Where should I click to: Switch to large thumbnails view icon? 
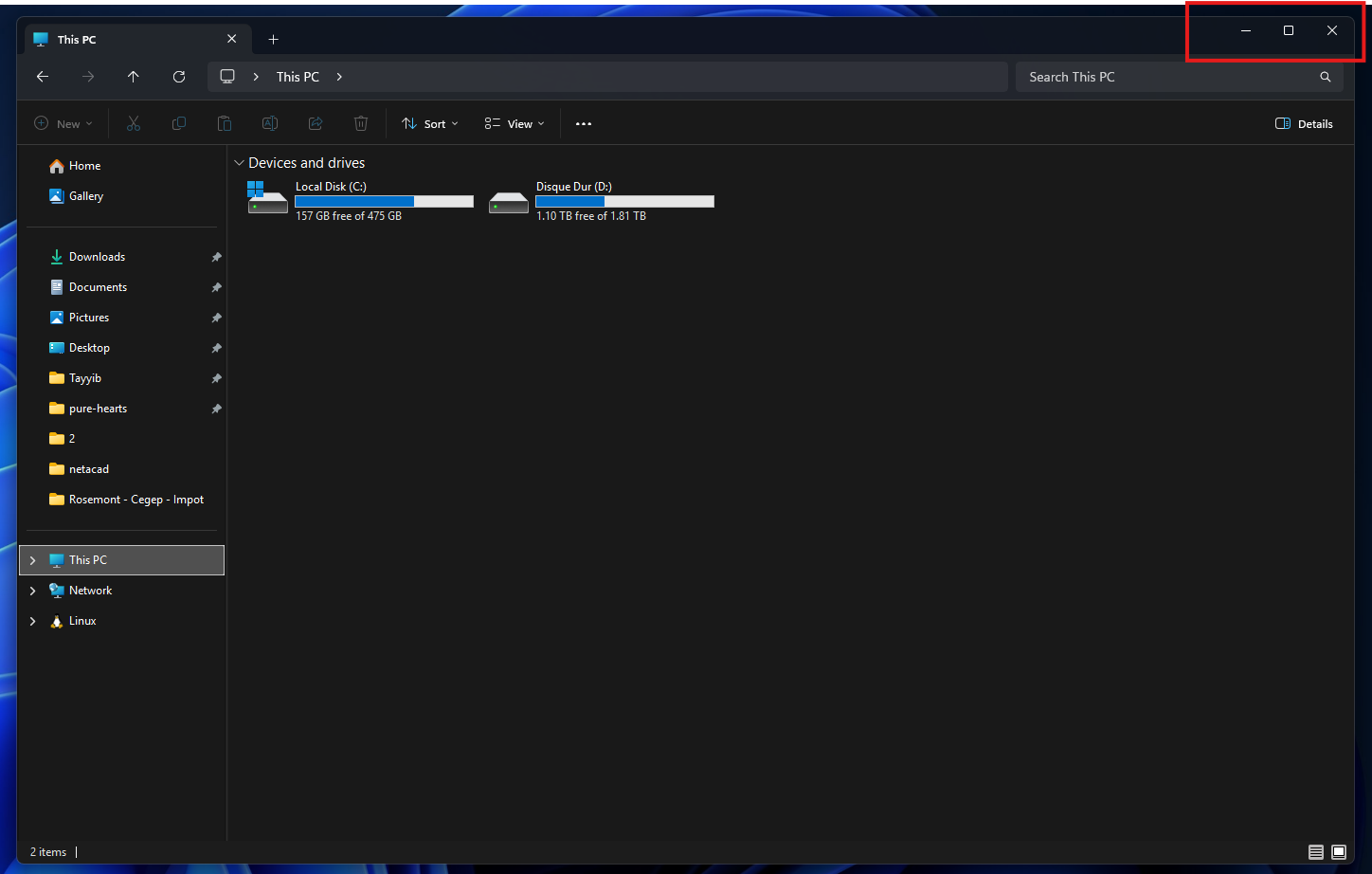click(x=1339, y=852)
